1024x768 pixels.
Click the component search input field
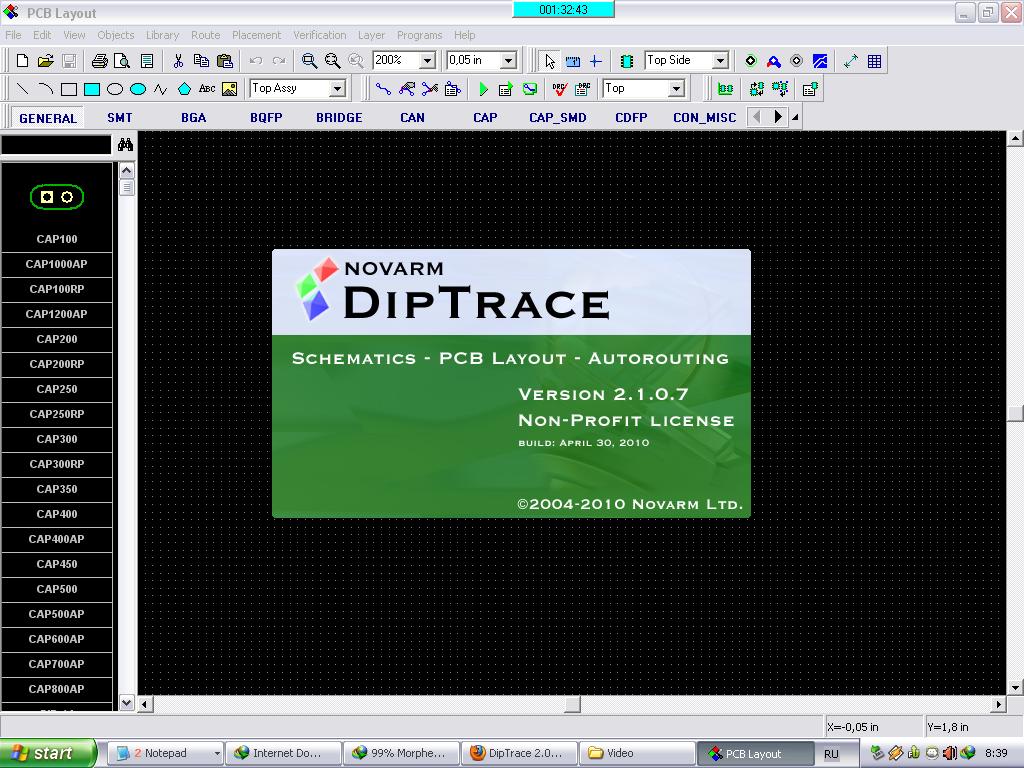point(56,145)
